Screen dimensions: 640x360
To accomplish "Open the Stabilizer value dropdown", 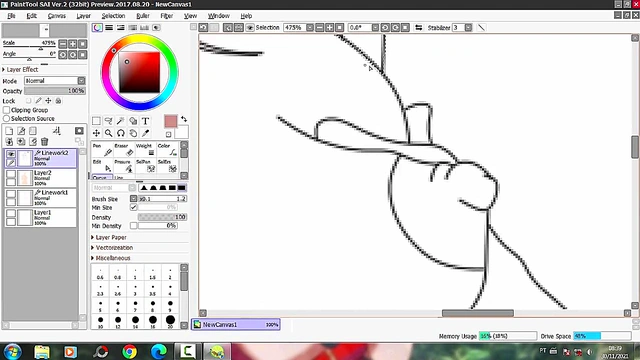I will pyautogui.click(x=468, y=27).
